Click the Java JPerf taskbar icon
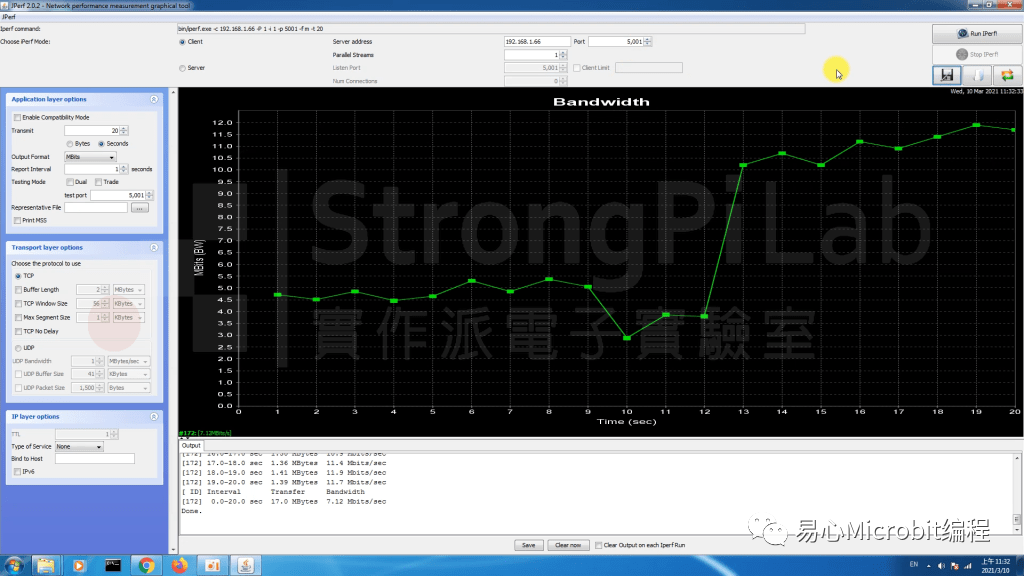Screen dimensions: 1024x576 [x=246, y=566]
